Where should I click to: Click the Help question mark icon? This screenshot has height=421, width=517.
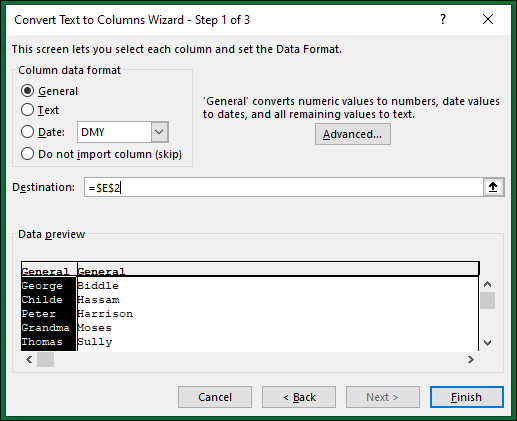coord(443,19)
